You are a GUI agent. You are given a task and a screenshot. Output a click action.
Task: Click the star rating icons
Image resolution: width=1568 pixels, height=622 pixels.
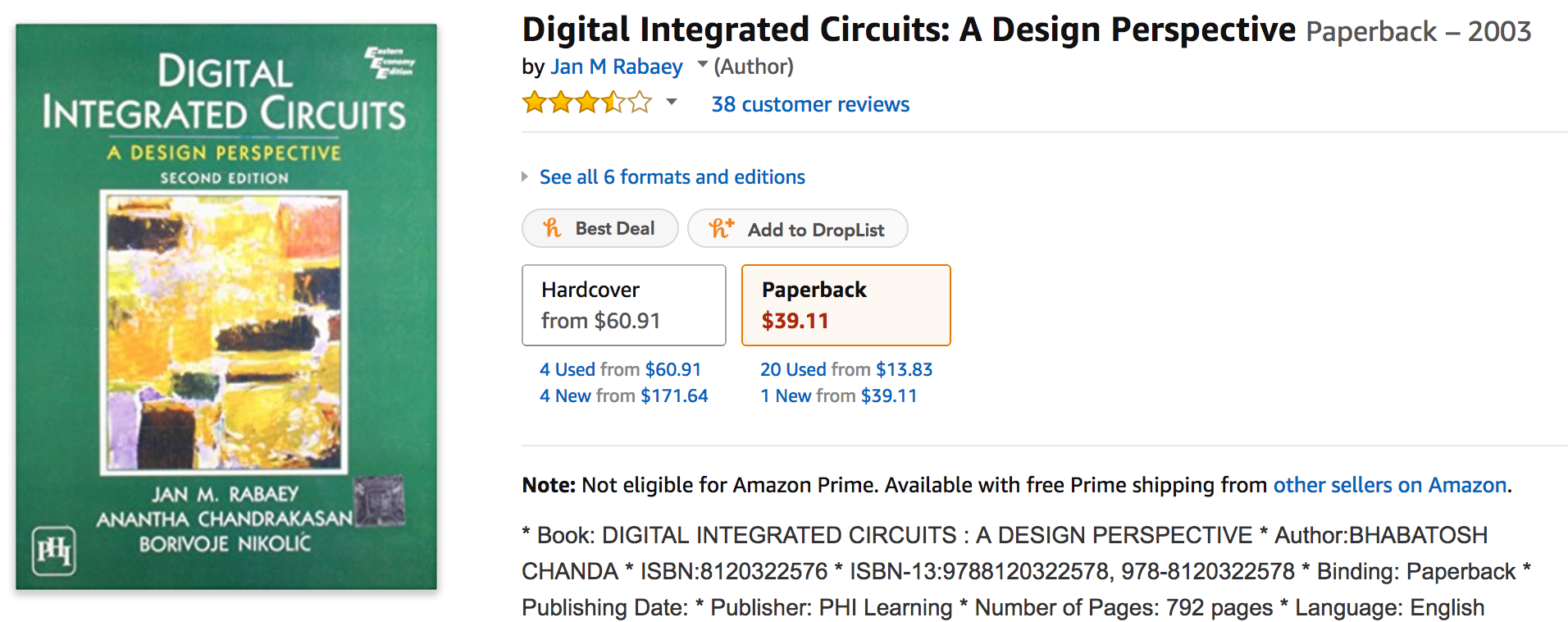pyautogui.click(x=587, y=103)
